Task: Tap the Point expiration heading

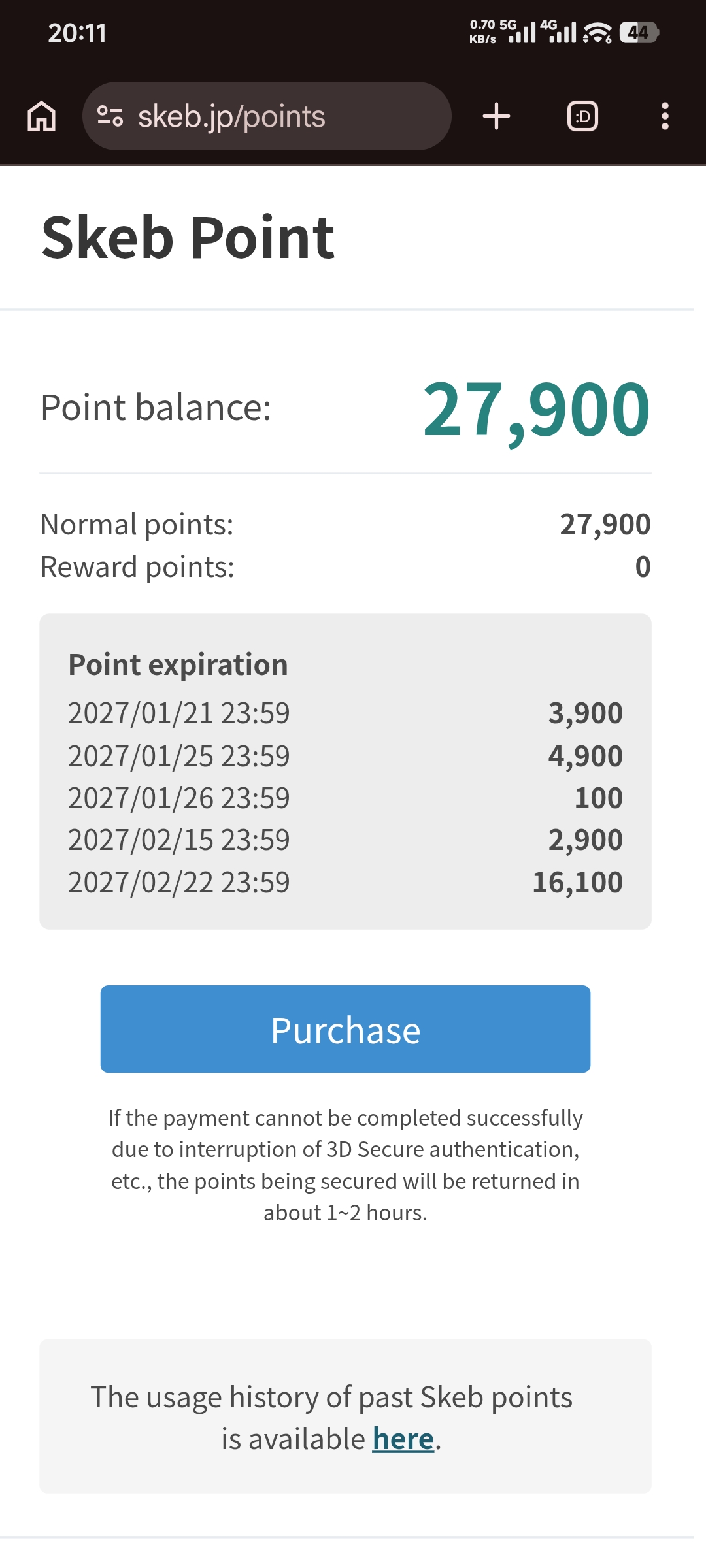Action: [178, 665]
